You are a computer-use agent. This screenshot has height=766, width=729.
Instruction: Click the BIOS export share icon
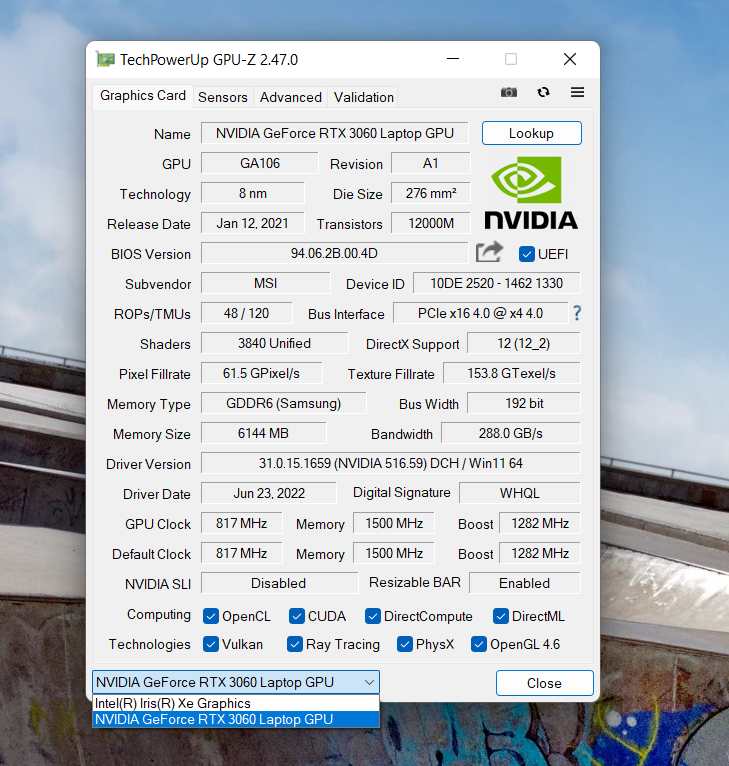(x=489, y=252)
